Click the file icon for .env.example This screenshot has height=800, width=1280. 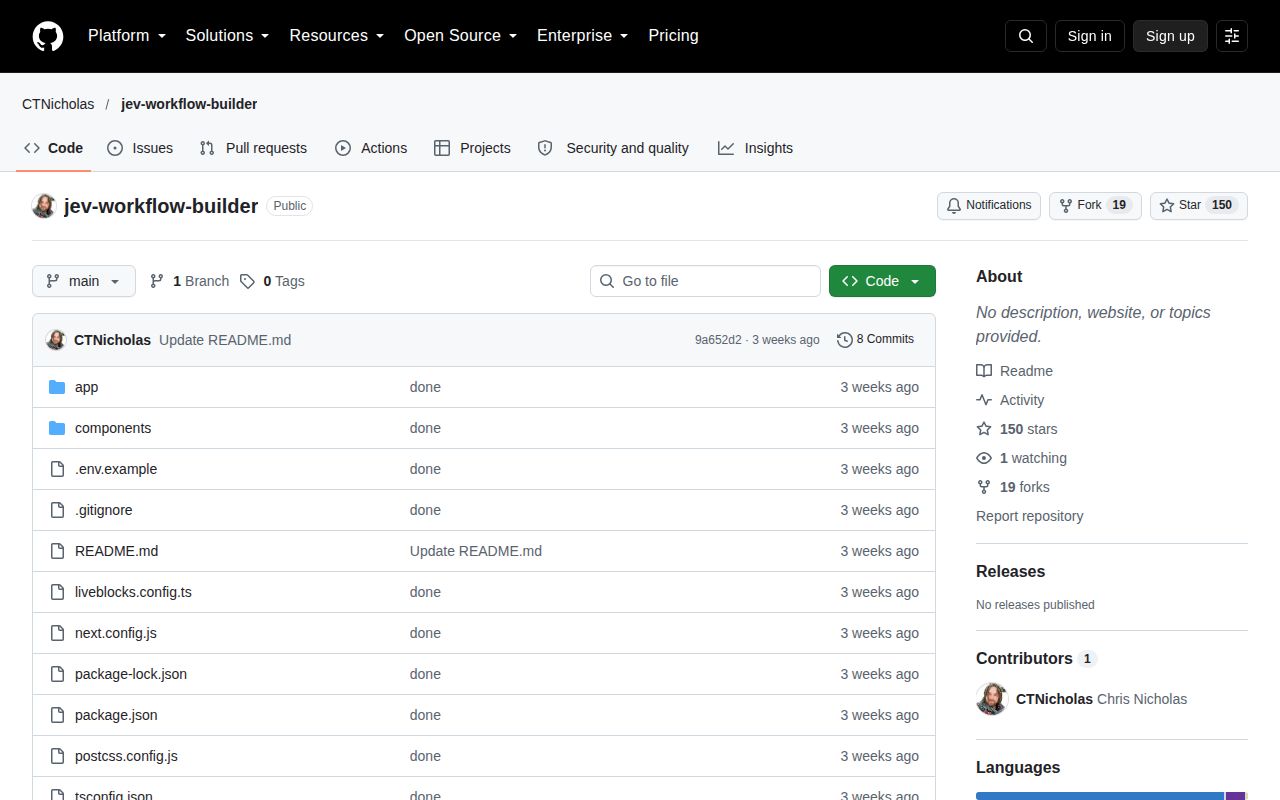tap(57, 469)
